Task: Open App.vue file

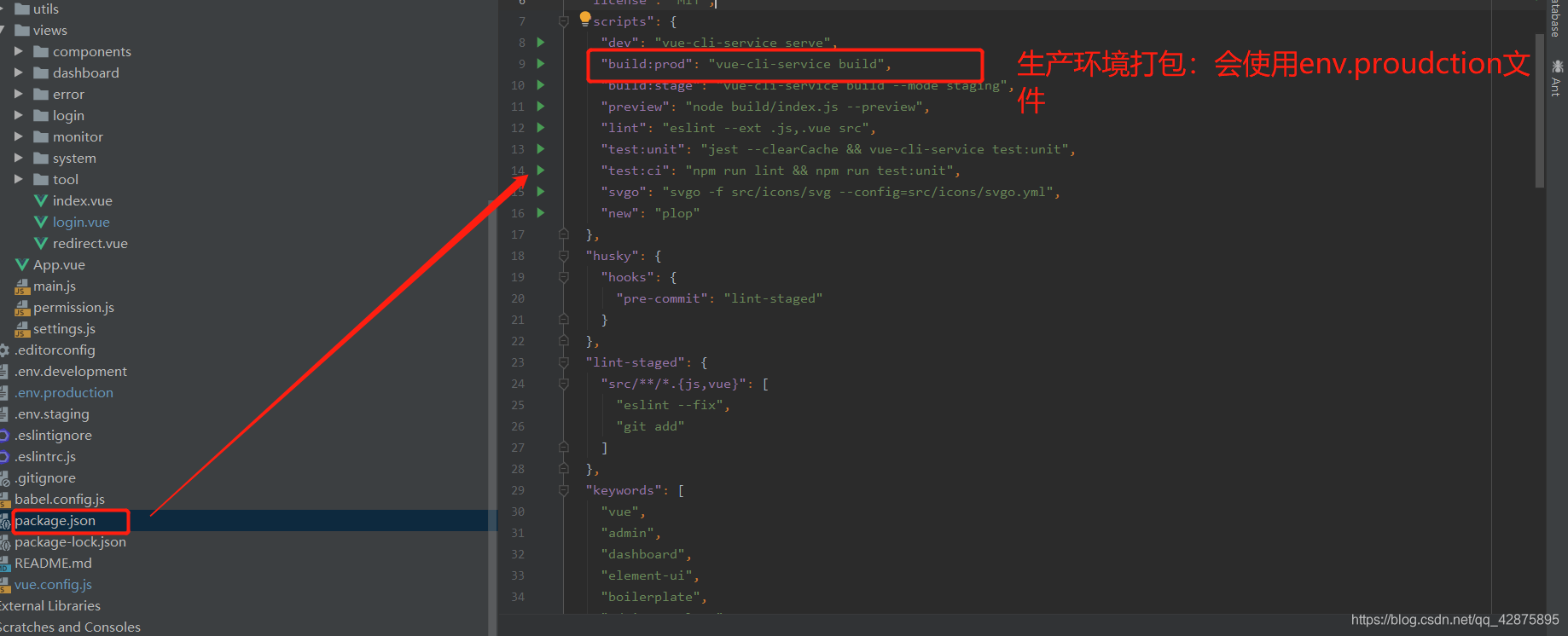Action: (59, 264)
